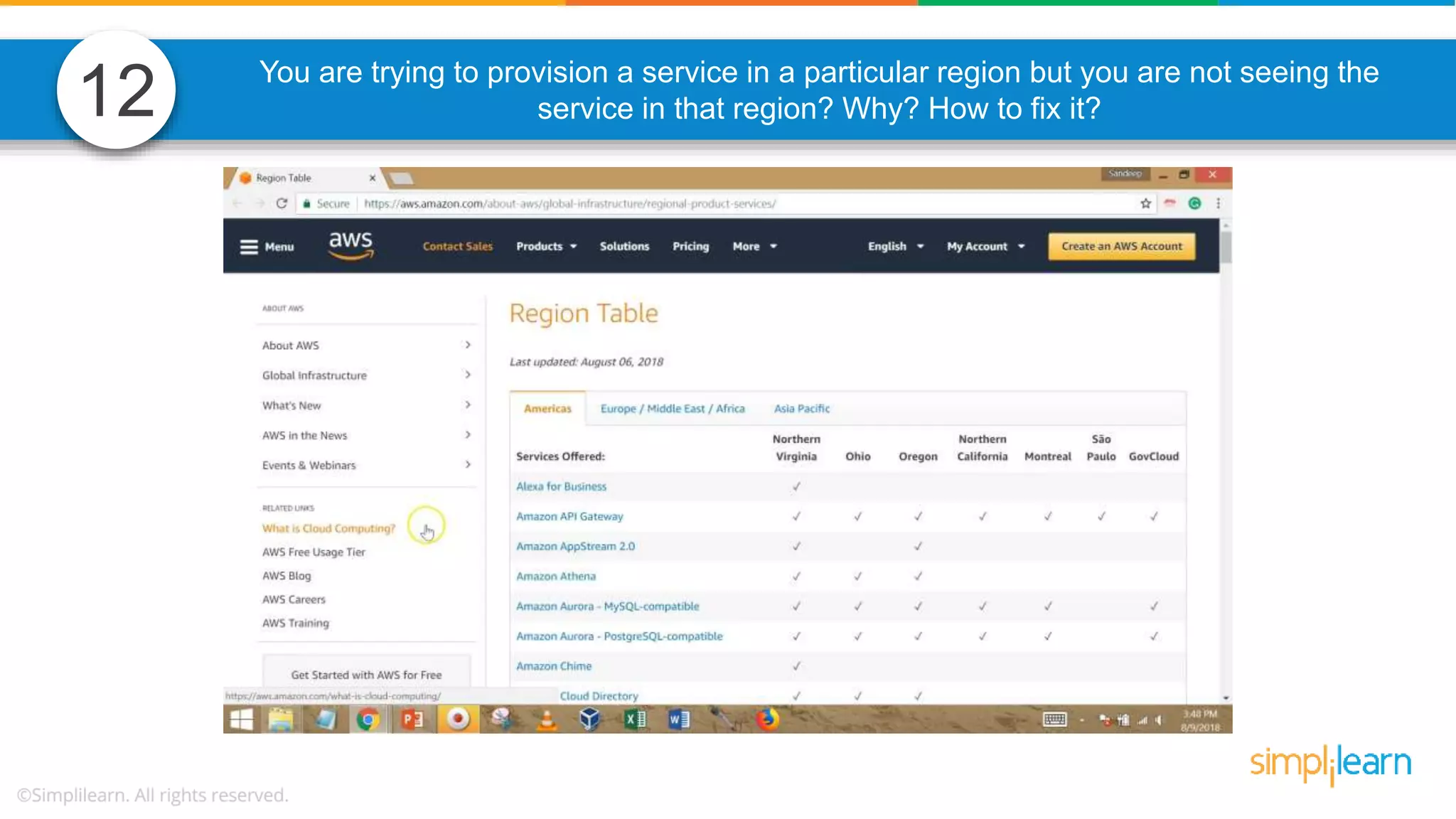The height and width of the screenshot is (819, 1456).
Task: Open Firefox from the taskbar
Action: 767,719
